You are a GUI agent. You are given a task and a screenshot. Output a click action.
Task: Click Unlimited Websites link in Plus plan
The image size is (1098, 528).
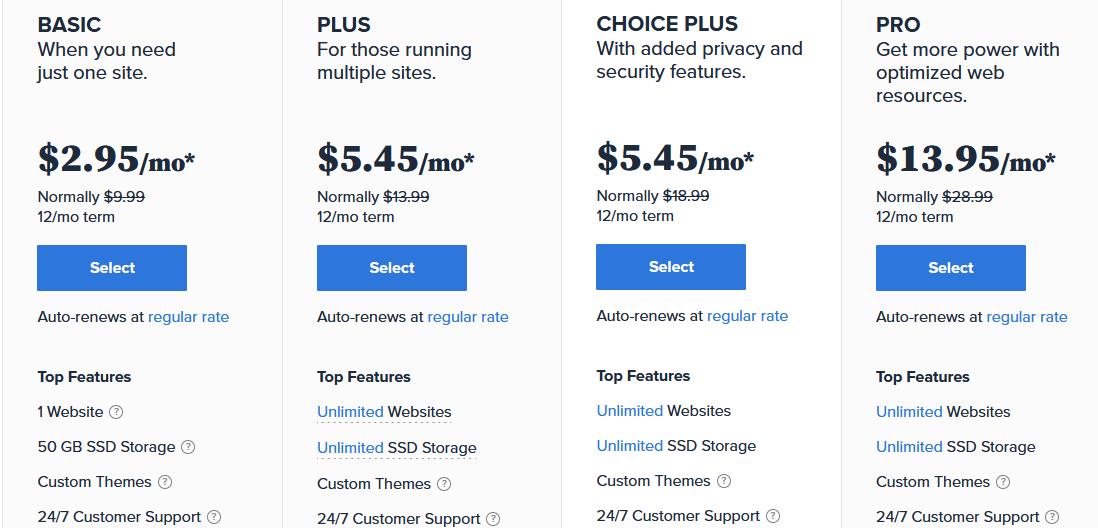[384, 412]
